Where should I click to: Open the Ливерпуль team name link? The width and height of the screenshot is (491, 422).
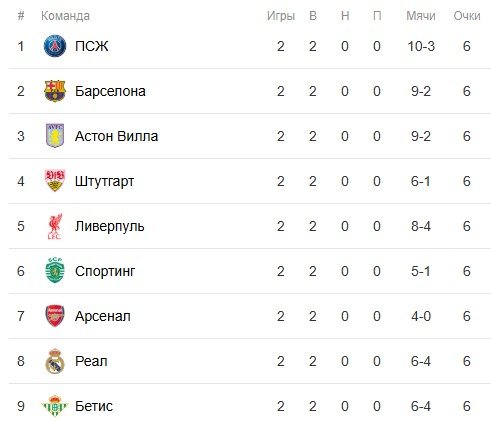109,227
